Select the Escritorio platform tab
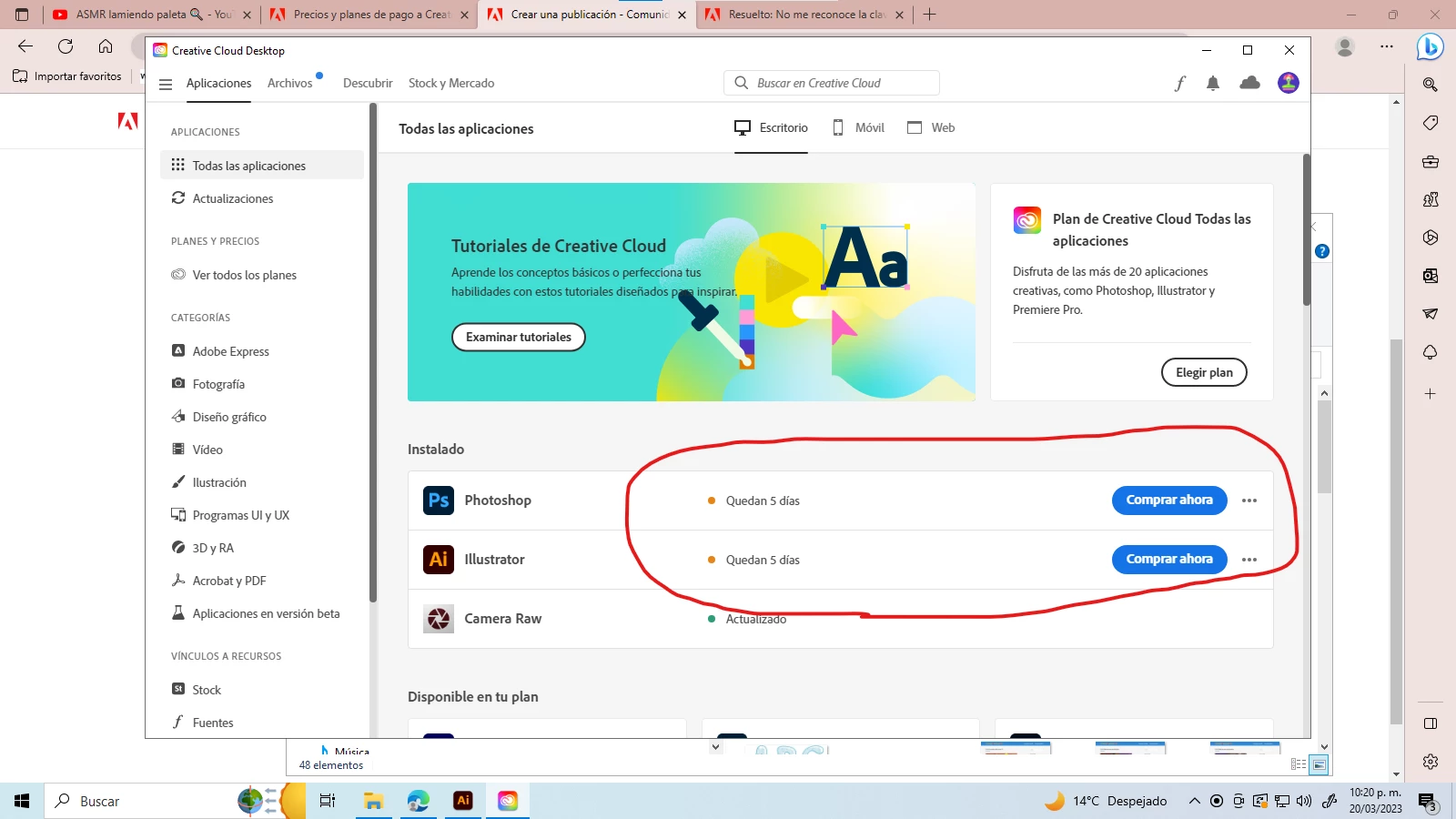 [771, 128]
